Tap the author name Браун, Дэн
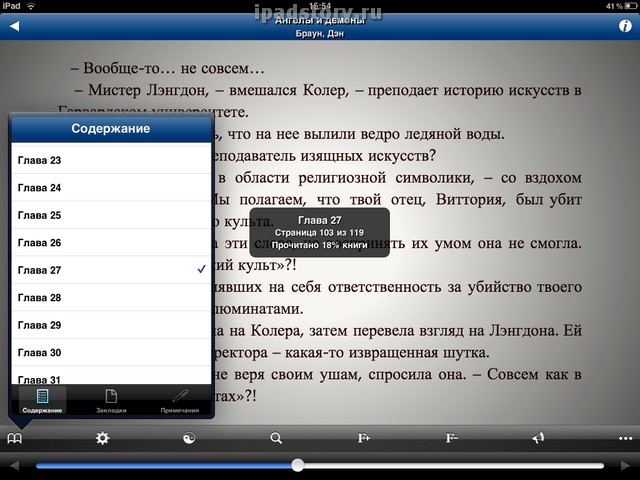This screenshot has height=480, width=640. tap(320, 34)
